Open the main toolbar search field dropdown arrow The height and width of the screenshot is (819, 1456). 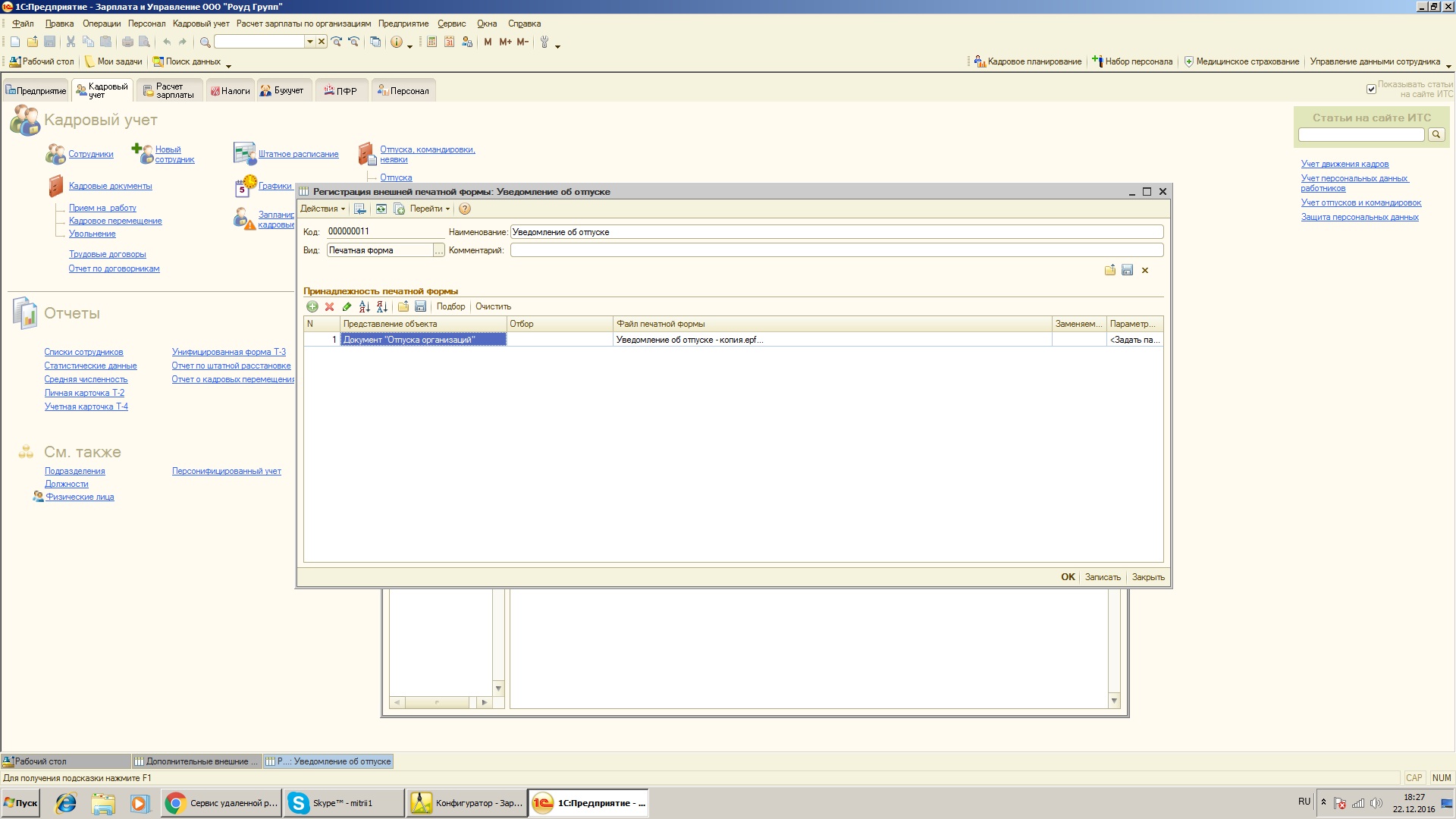click(309, 42)
